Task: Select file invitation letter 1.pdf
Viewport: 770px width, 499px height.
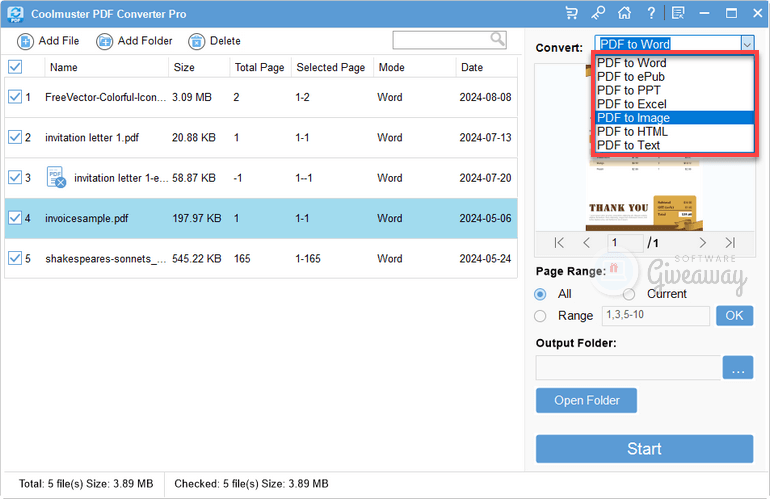Action: [x=92, y=138]
